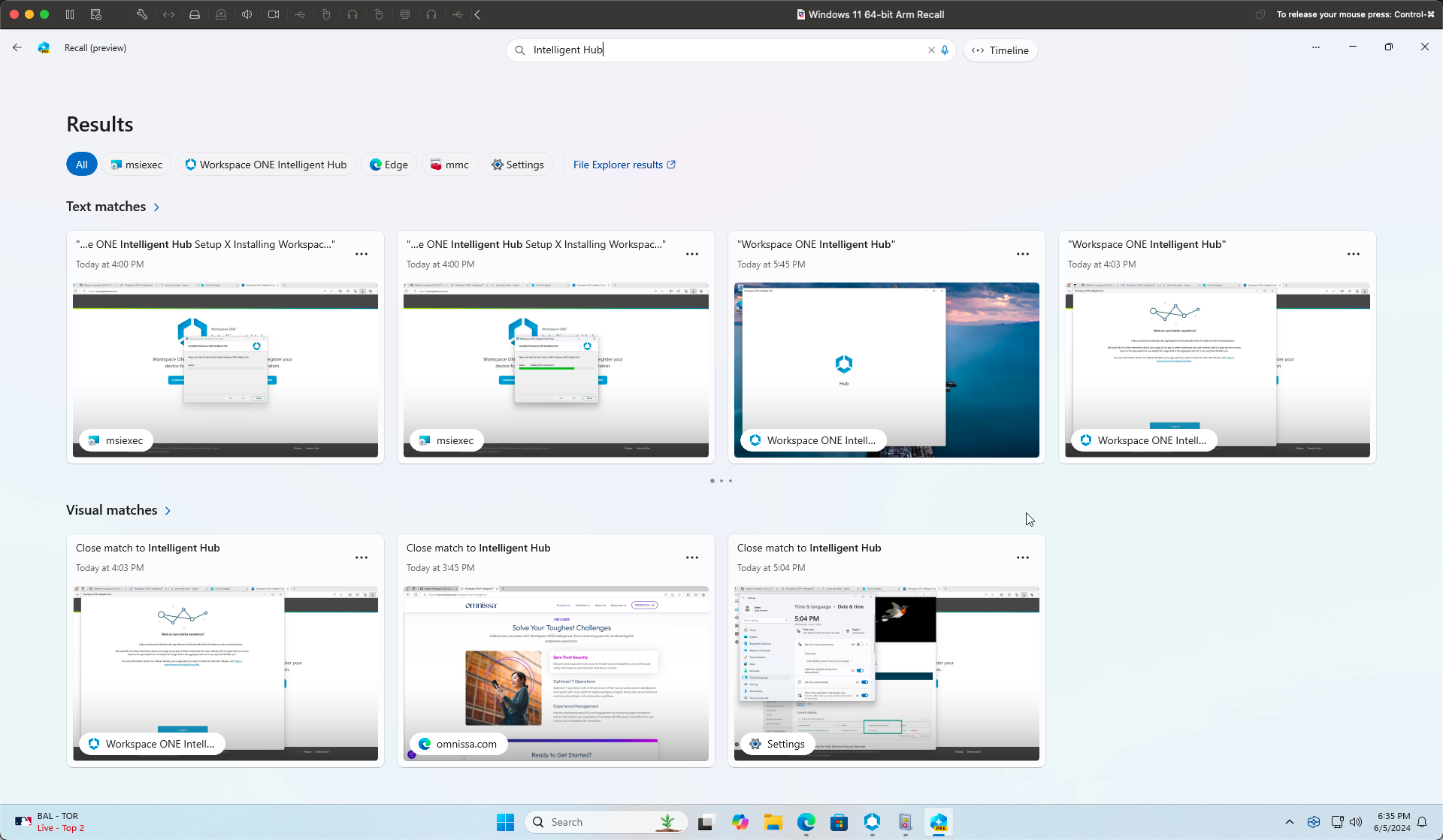Open File Explorer results
This screenshot has width=1443, height=840.
(624, 165)
